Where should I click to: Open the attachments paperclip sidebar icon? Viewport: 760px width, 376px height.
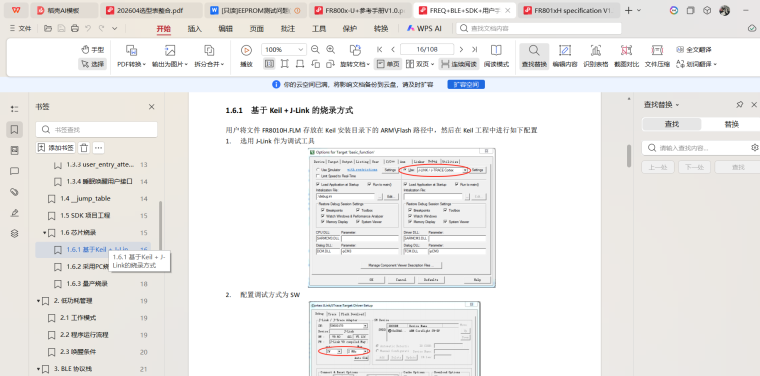pos(15,192)
